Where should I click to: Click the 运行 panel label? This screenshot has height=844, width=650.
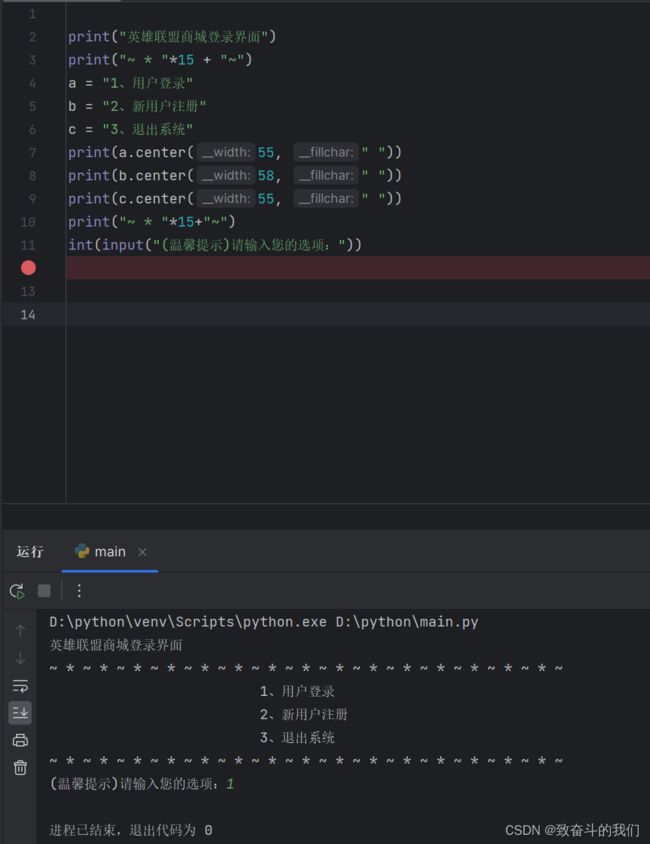30,552
